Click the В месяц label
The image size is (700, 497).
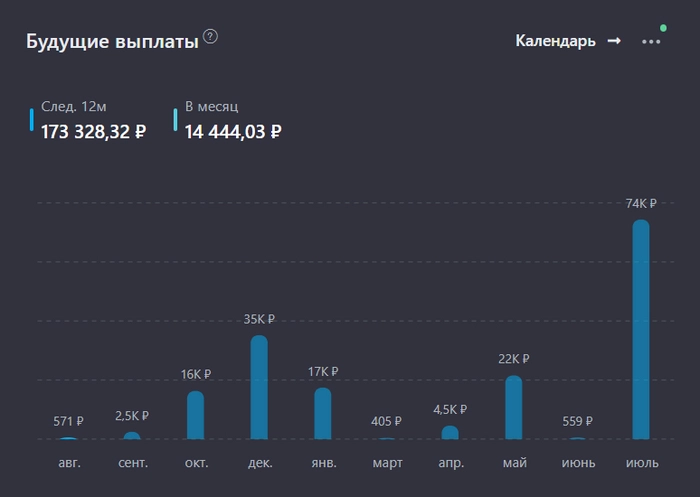point(212,106)
